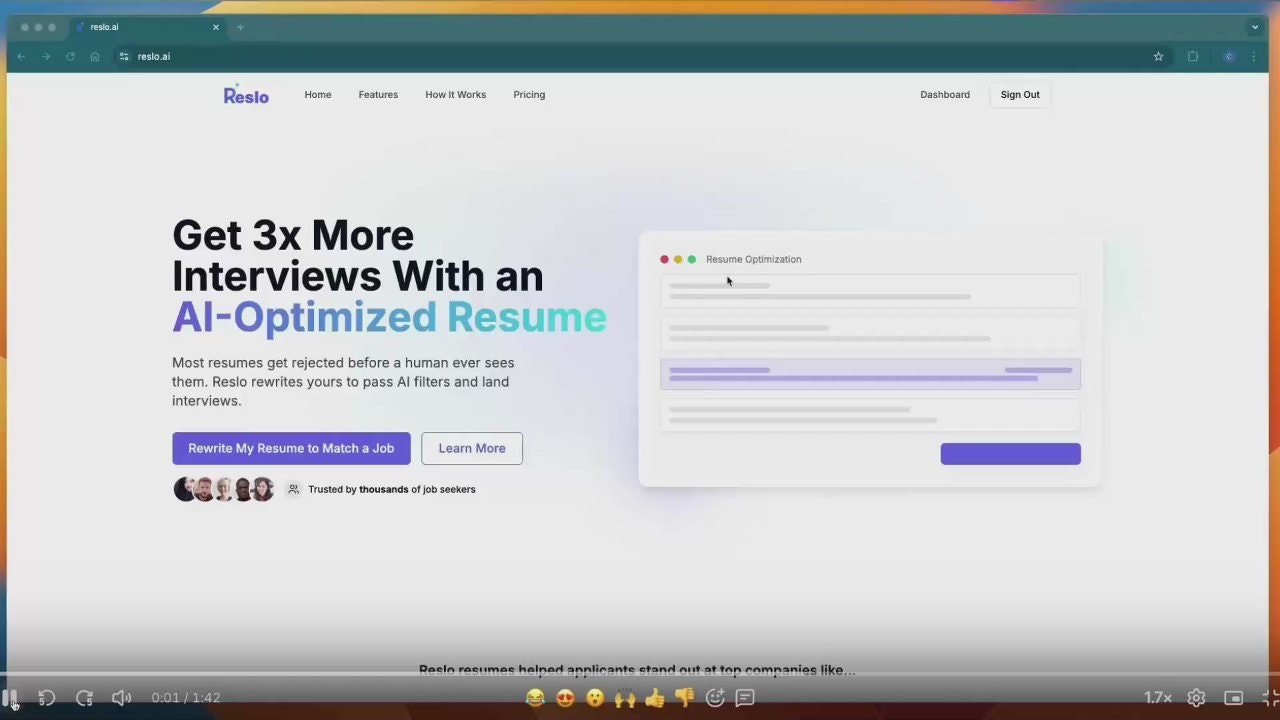This screenshot has height=720, width=1280.
Task: React with the heart-eyes emoji
Action: click(565, 698)
